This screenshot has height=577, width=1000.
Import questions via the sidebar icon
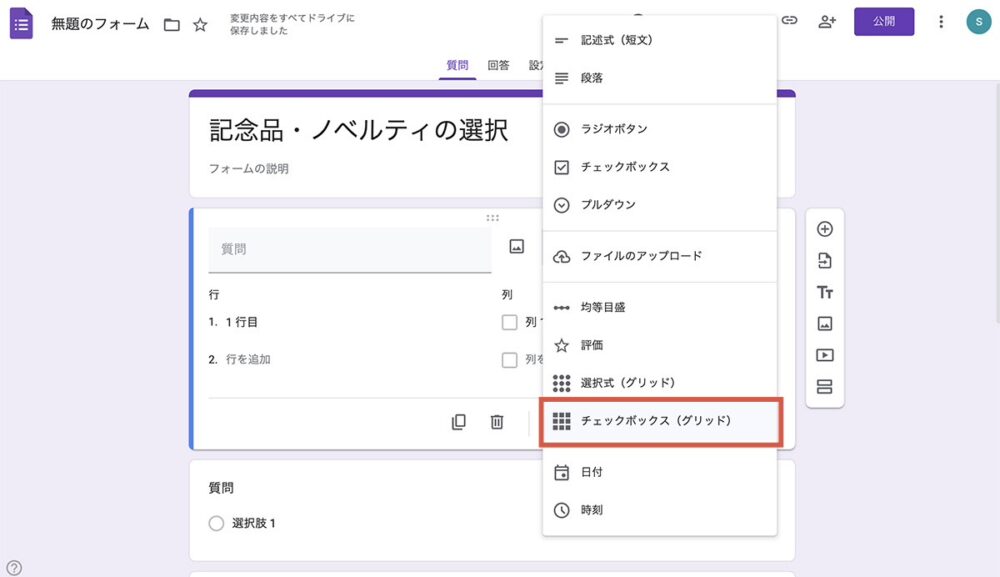click(825, 260)
